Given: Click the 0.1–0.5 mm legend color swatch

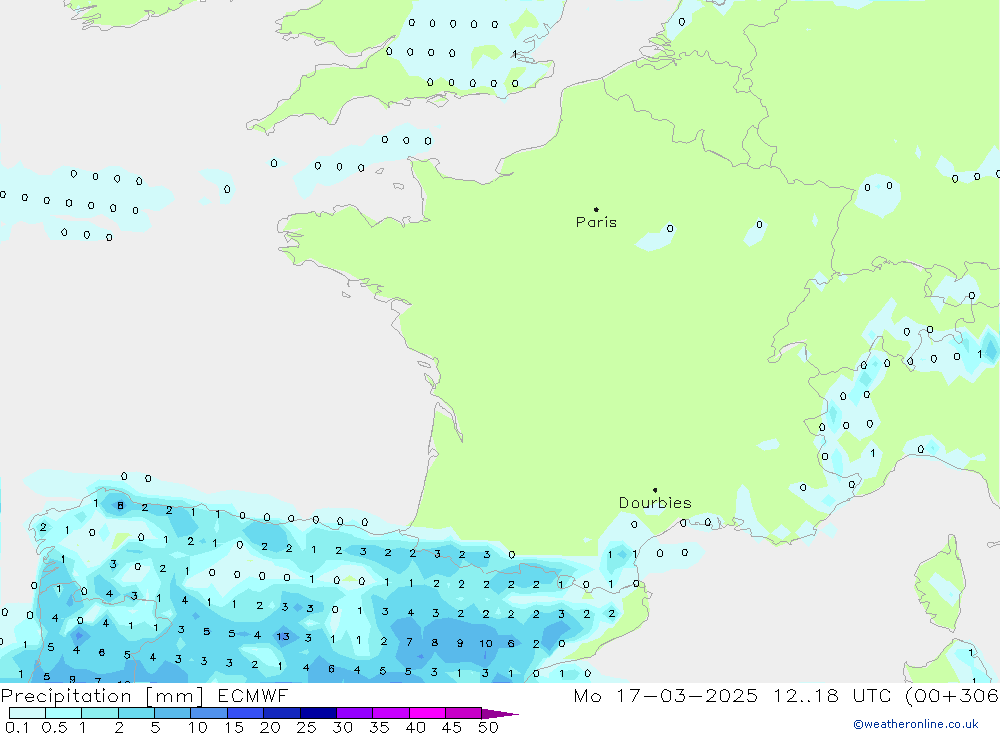Looking at the screenshot, I should pos(27,713).
